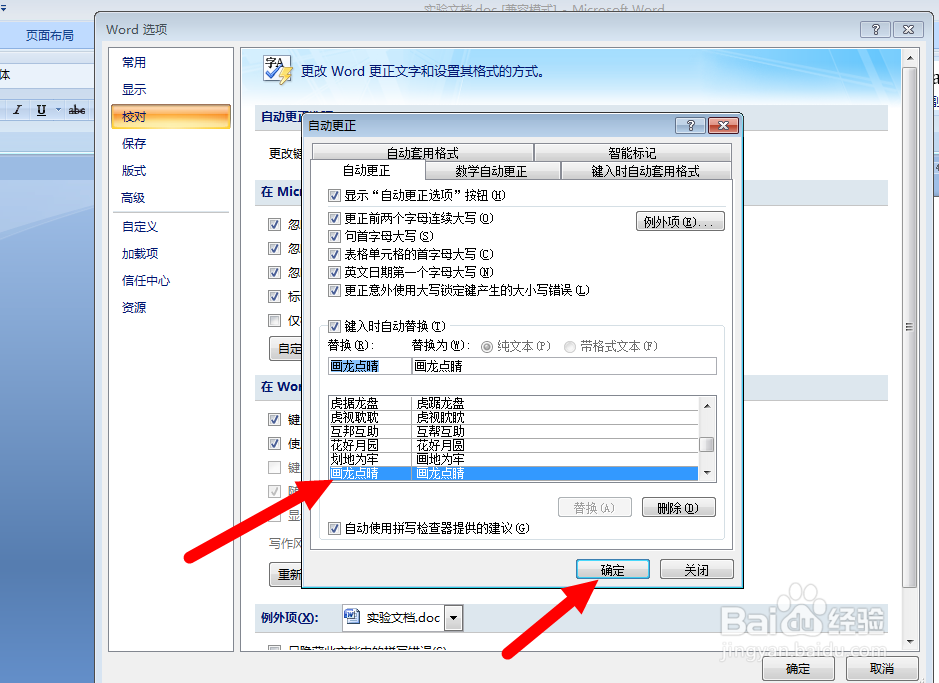Image resolution: width=939 pixels, height=683 pixels.
Task: Click 取消 at bottom of Word Options
Action: 882,669
